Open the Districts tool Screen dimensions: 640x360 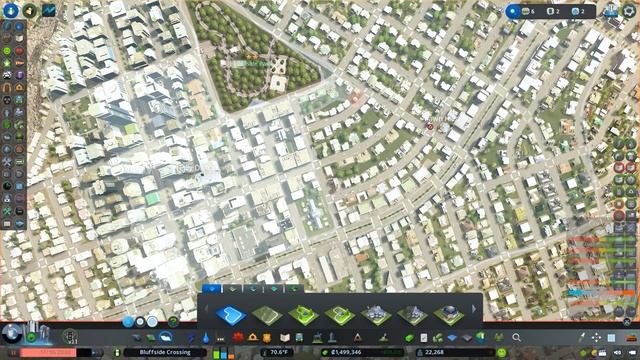coord(166,337)
